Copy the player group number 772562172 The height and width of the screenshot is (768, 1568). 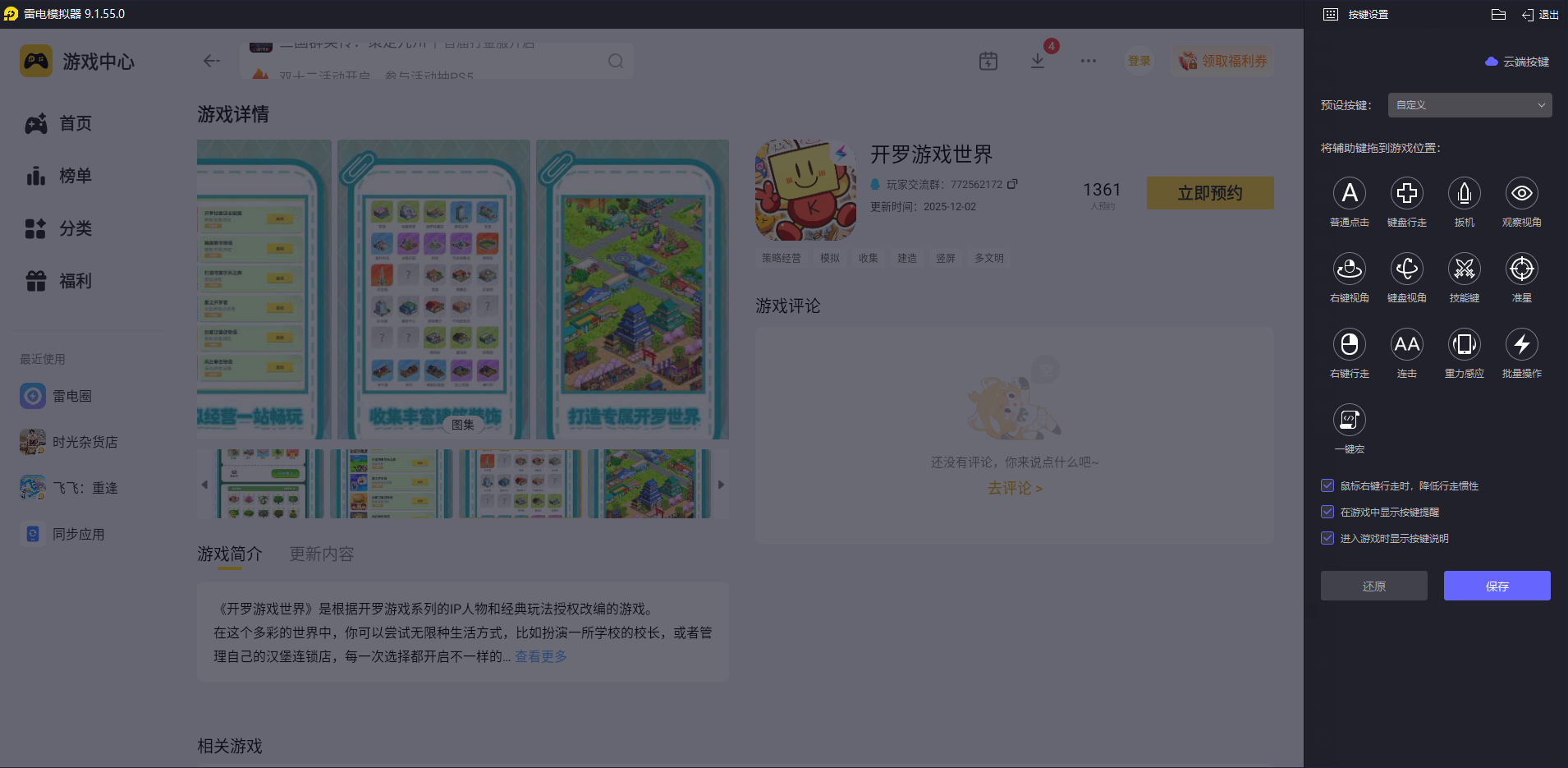coord(1012,184)
